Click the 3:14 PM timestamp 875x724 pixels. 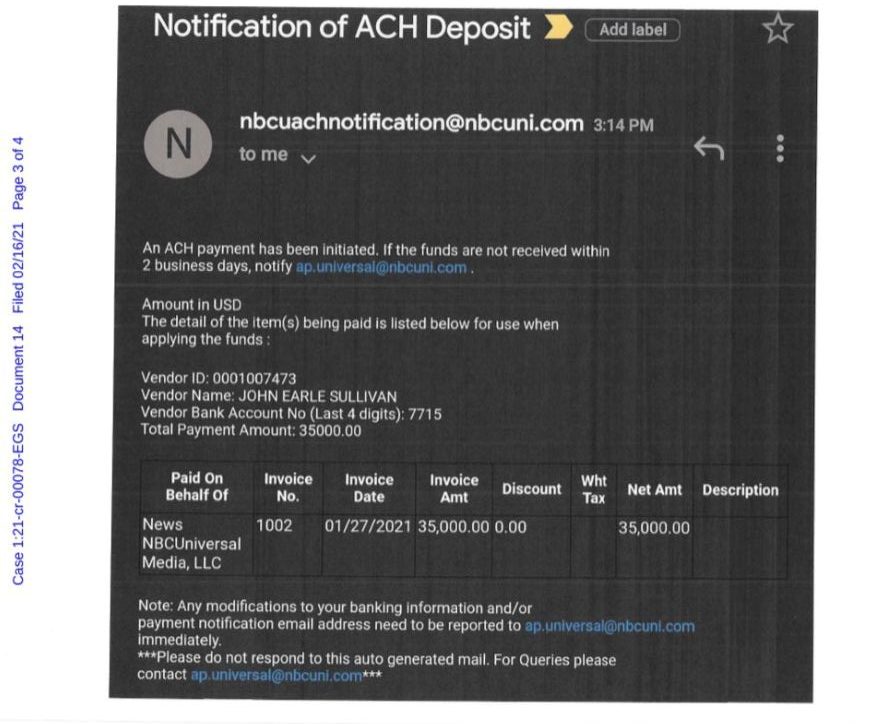pyautogui.click(x=623, y=125)
